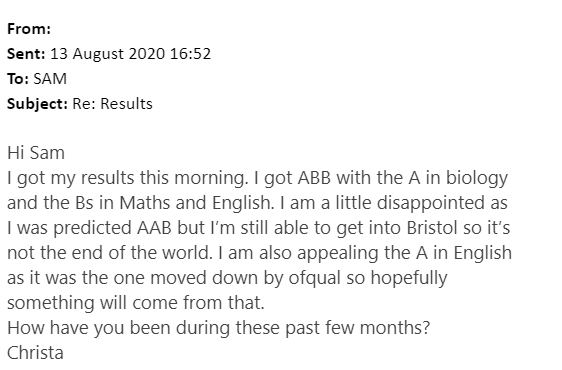Click the recipient name SAM
The width and height of the screenshot is (562, 370).
(x=50, y=79)
